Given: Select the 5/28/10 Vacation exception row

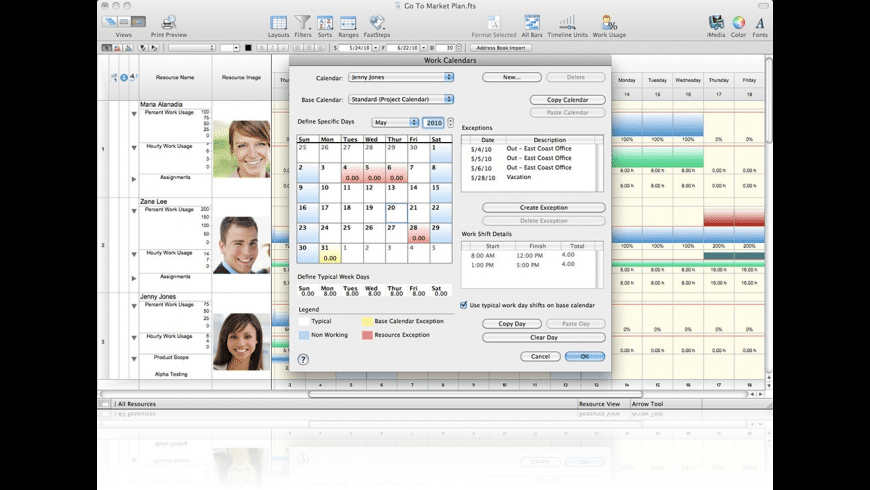Looking at the screenshot, I should tap(529, 178).
